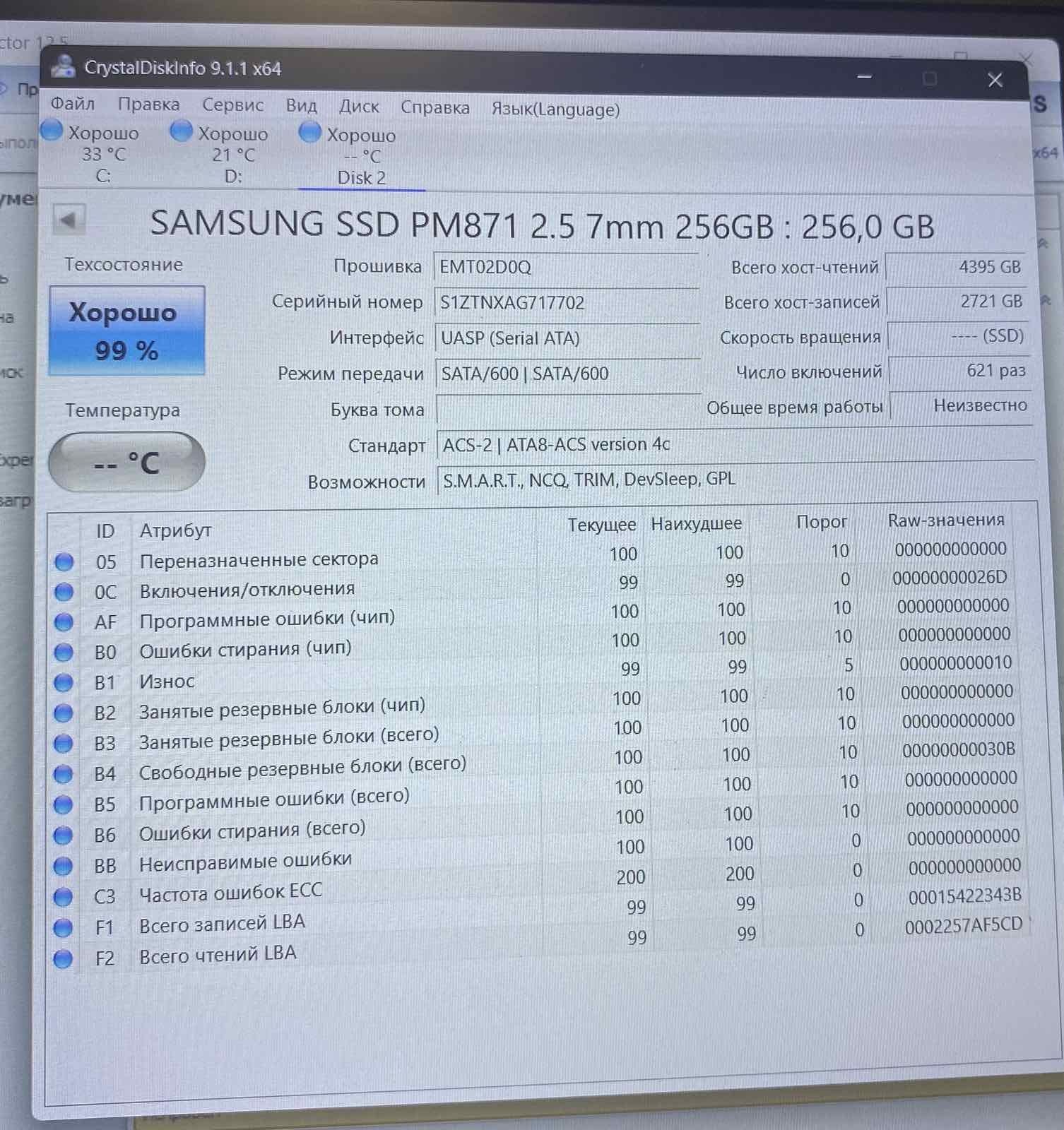1064x1130 pixels.
Task: Click status dot of F2 Всего чтений LBA
Action: pos(64,959)
